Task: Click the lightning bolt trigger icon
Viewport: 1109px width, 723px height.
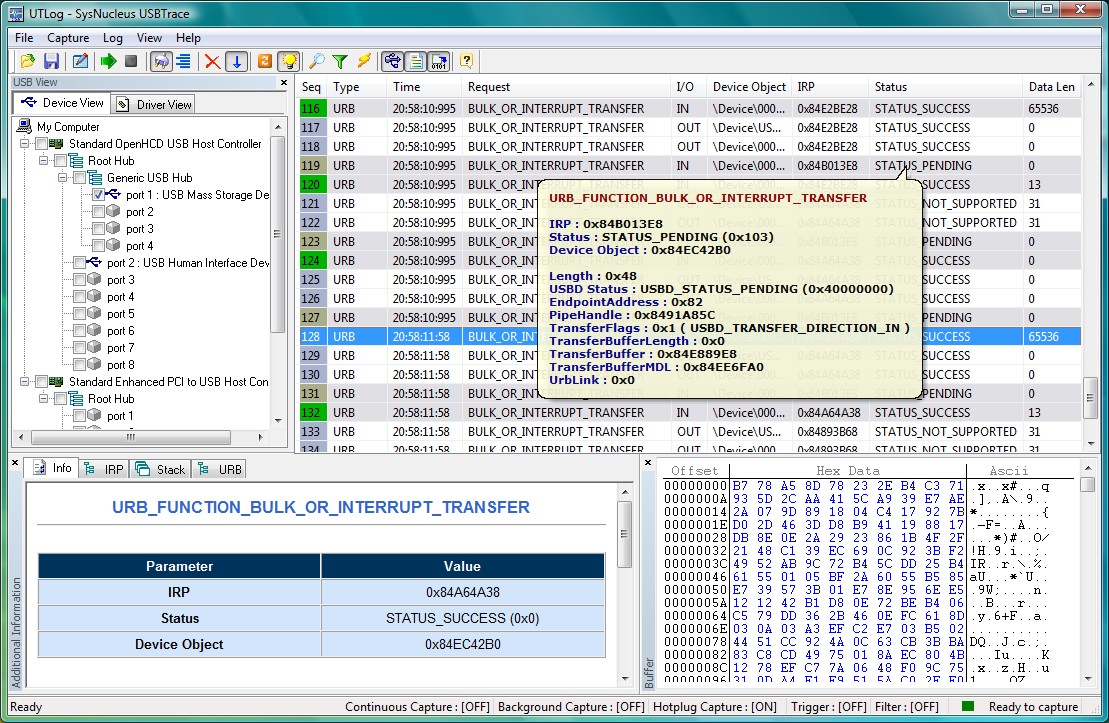Action: 364,62
